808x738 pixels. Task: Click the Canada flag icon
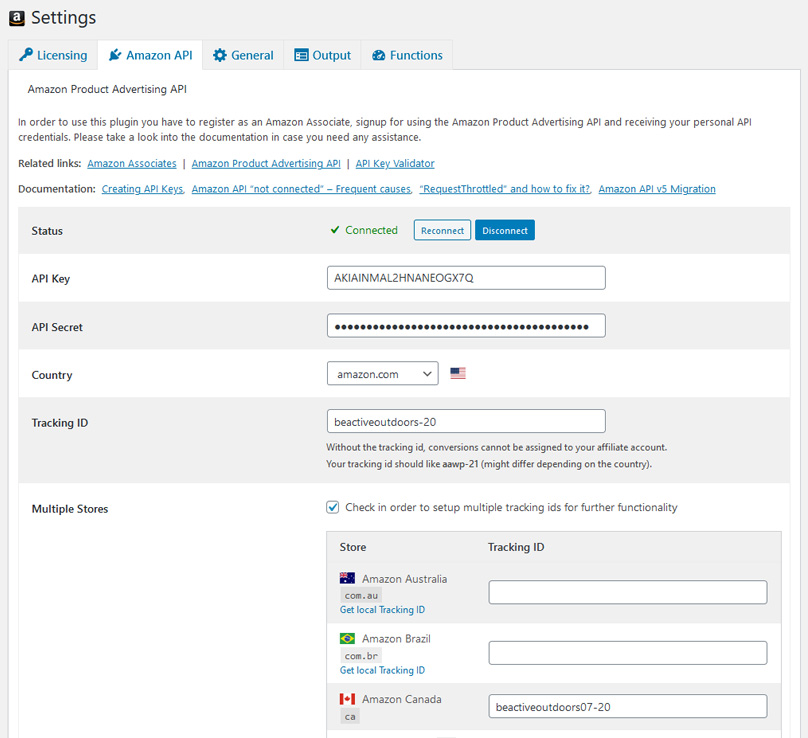point(348,699)
